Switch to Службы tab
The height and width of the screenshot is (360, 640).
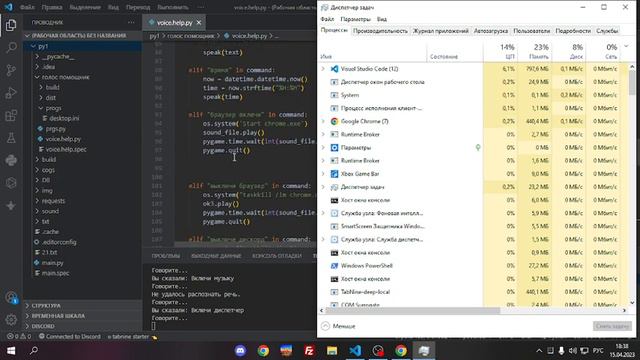pyautogui.click(x=607, y=31)
